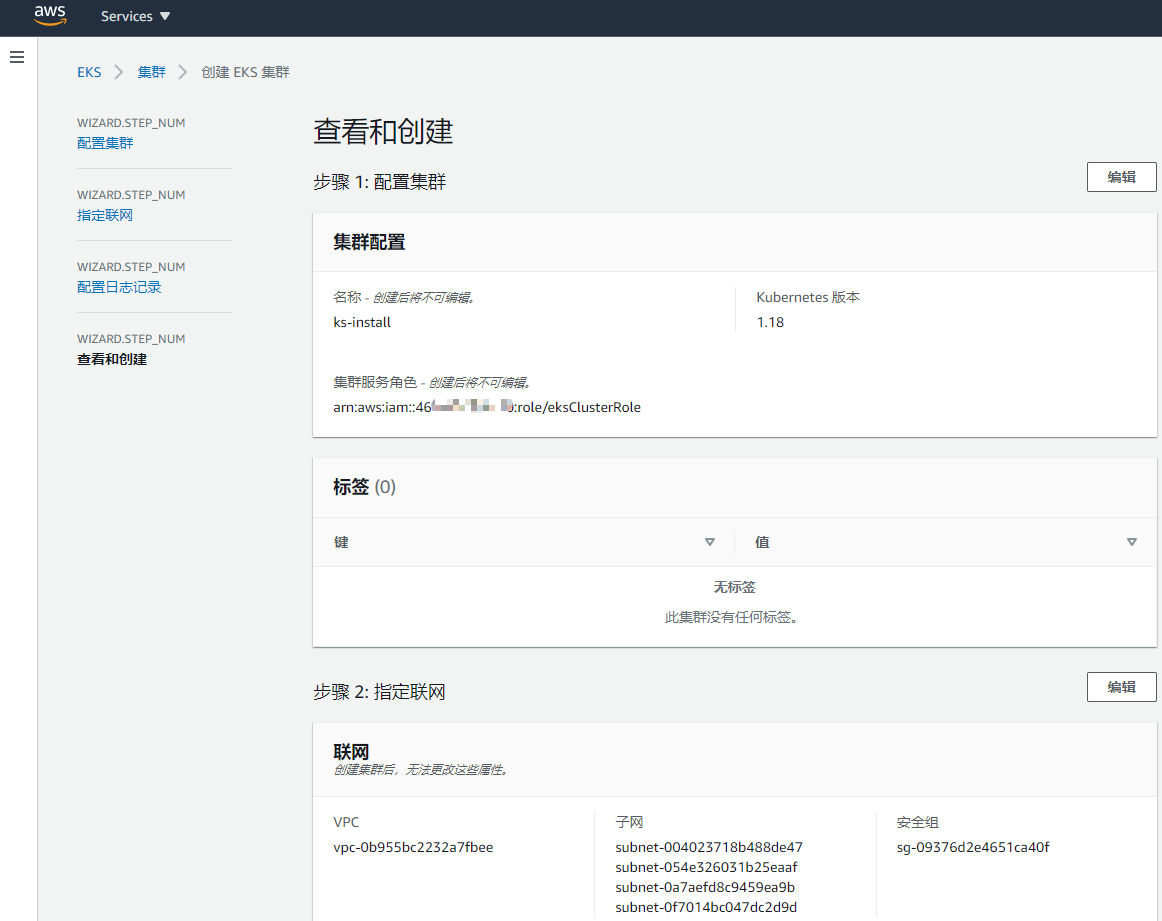The width and height of the screenshot is (1162, 921).
Task: Go to 配置日志记录 wizard step
Action: pyautogui.click(x=119, y=287)
